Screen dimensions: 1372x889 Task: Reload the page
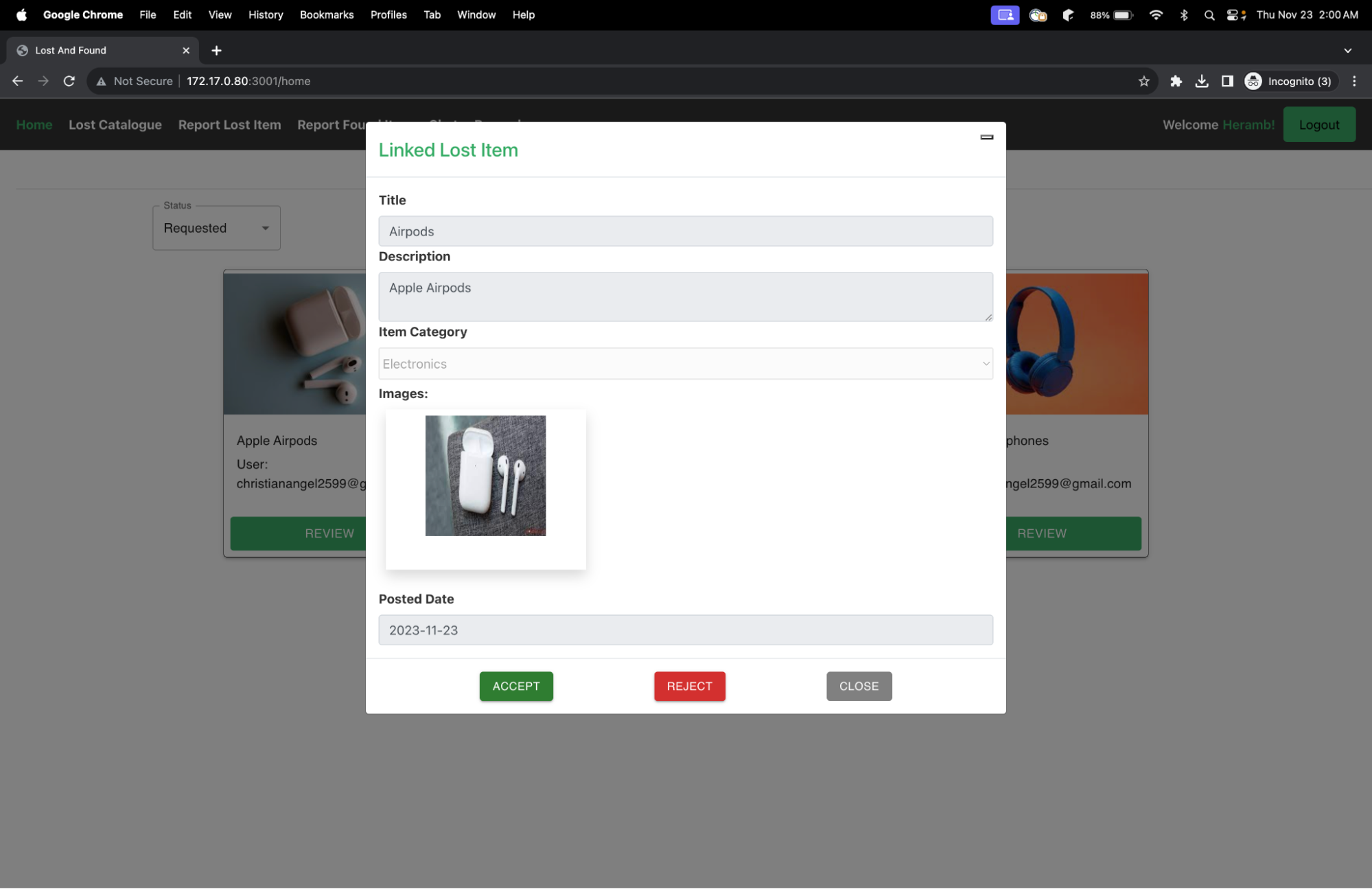pos(69,81)
